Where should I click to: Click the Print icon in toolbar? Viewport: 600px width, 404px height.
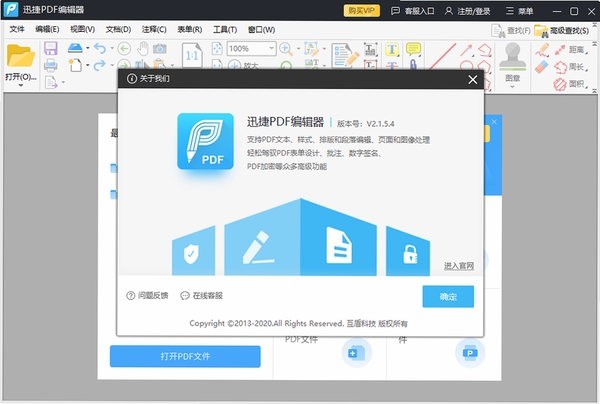tap(51, 65)
